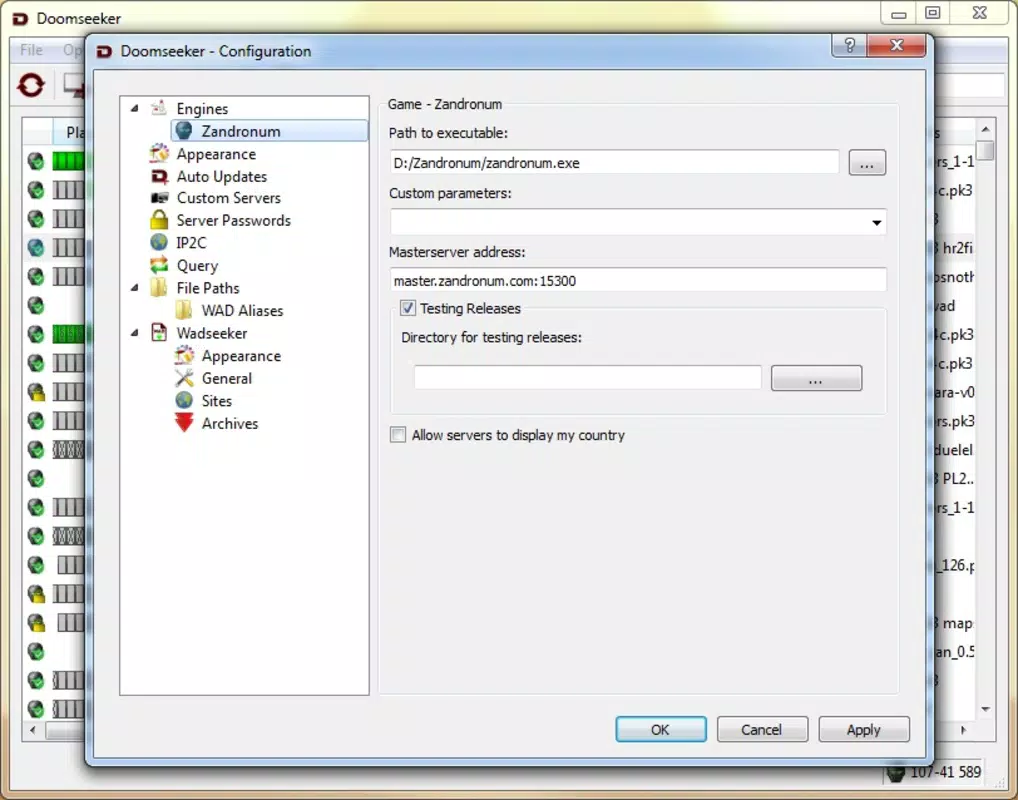Click the Engines category icon
This screenshot has width=1018, height=800.
(x=158, y=108)
